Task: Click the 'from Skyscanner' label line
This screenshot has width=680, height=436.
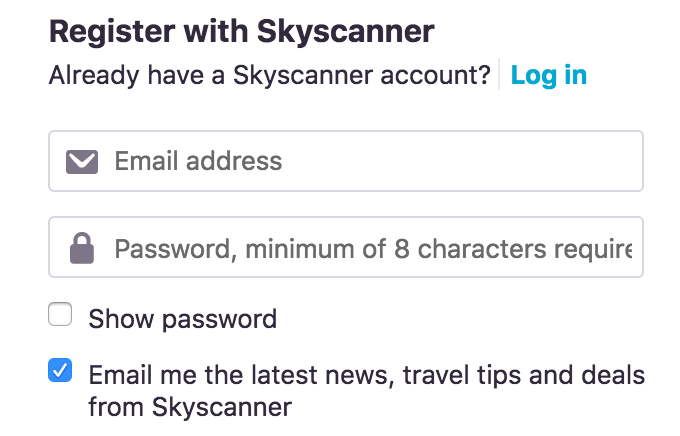Action: 190,407
